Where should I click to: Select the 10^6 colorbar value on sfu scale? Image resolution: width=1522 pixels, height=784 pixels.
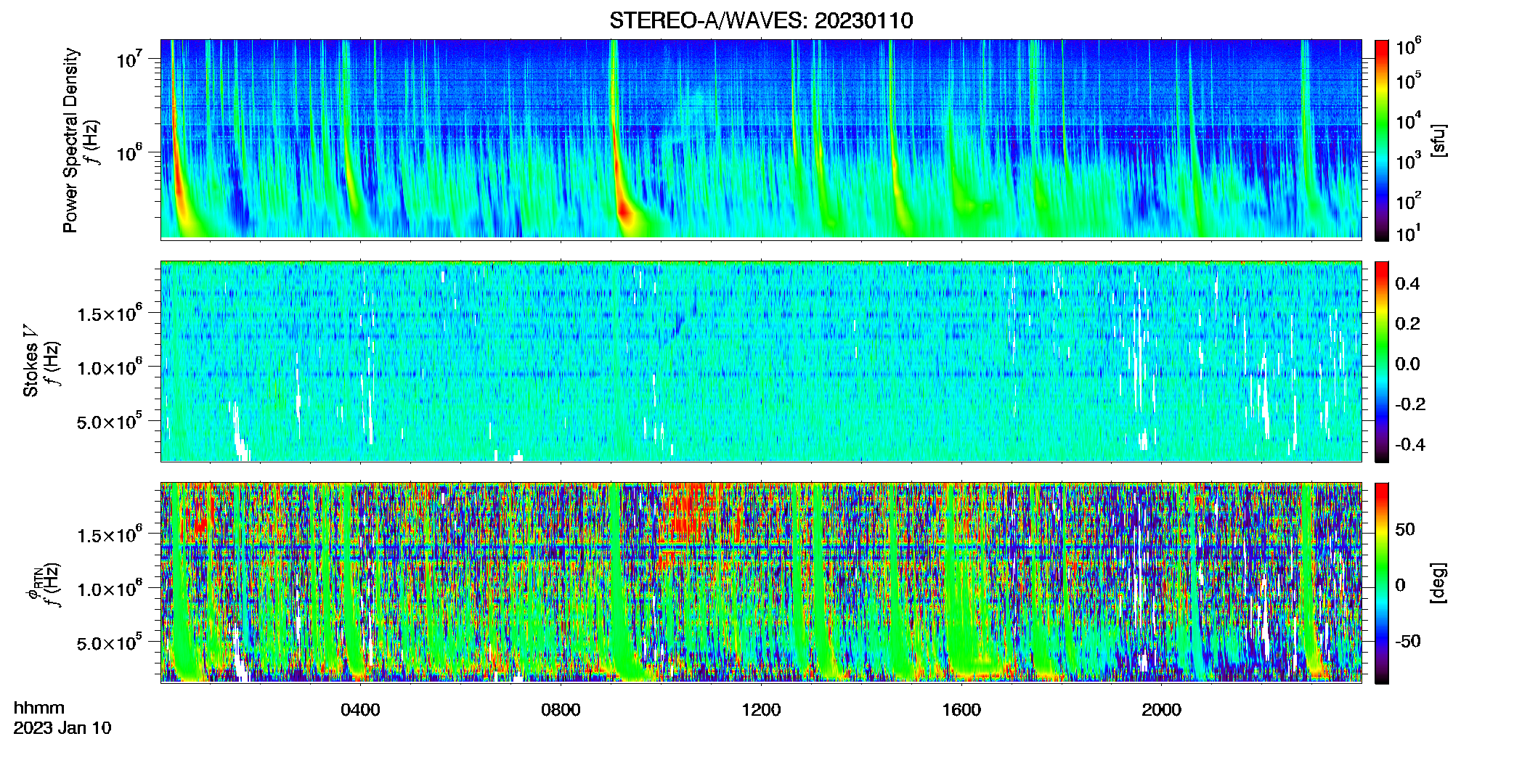1408,46
